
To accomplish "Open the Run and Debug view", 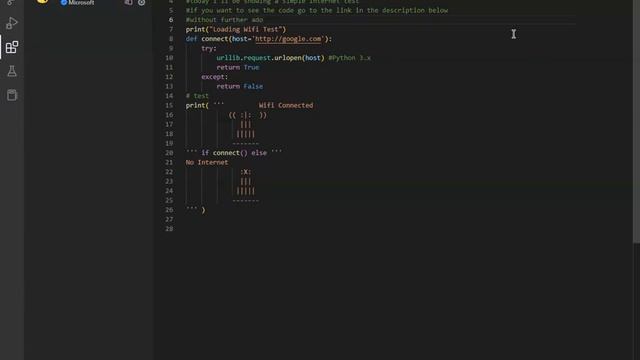I will tap(12, 23).
